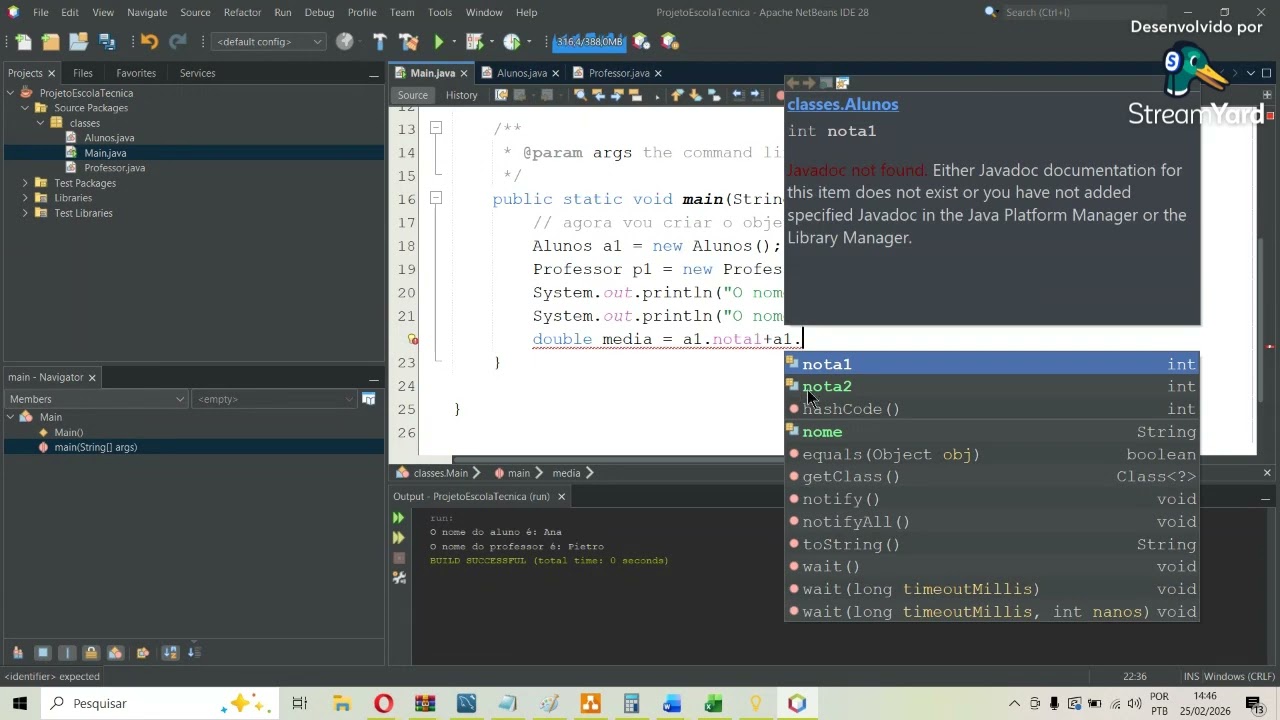Viewport: 1280px width, 720px height.
Task: Toggle Show Inner Classes filter in Navigator
Action: 115,653
